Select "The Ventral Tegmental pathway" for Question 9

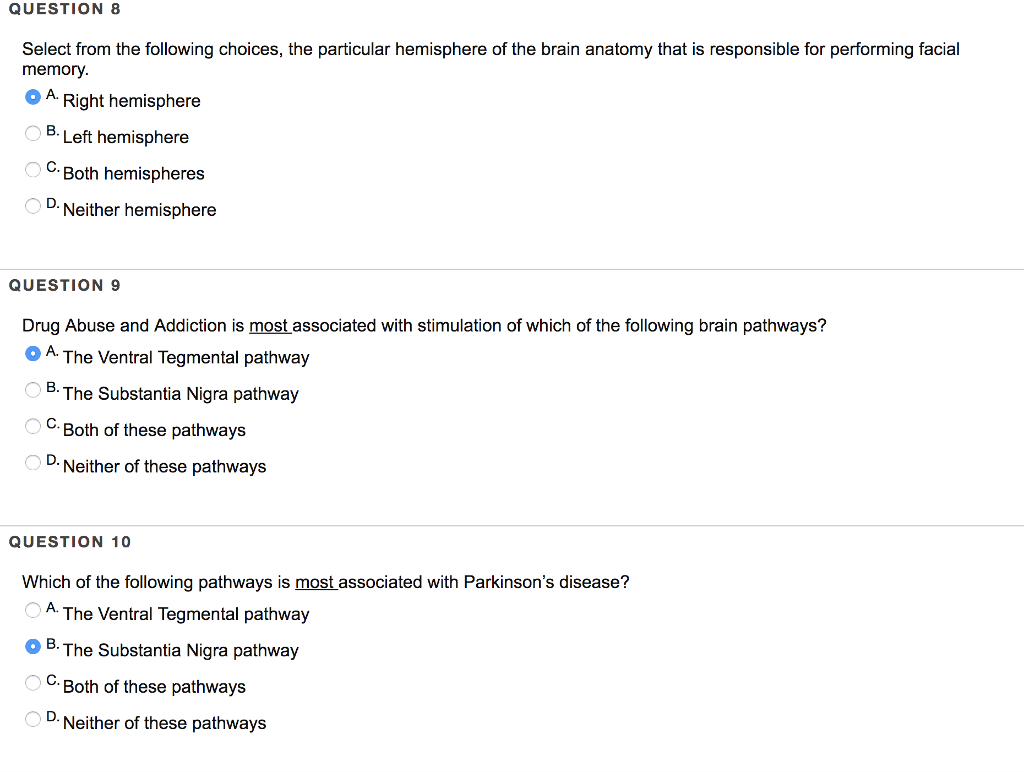tap(32, 353)
